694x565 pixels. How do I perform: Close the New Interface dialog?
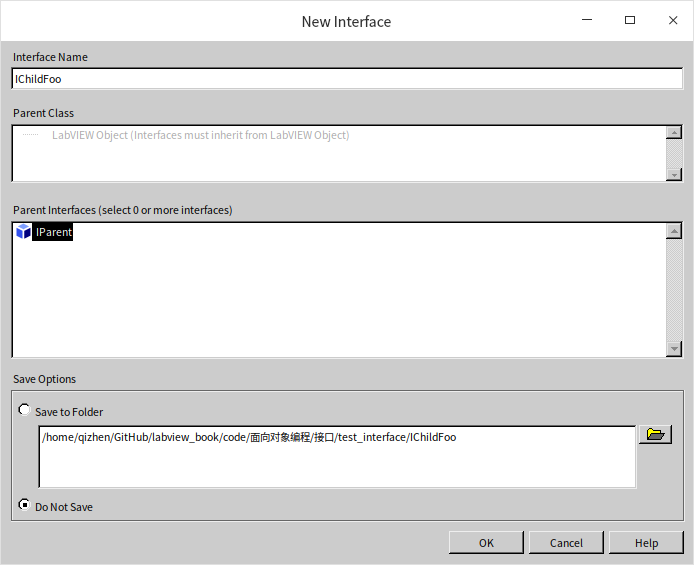(x=669, y=20)
